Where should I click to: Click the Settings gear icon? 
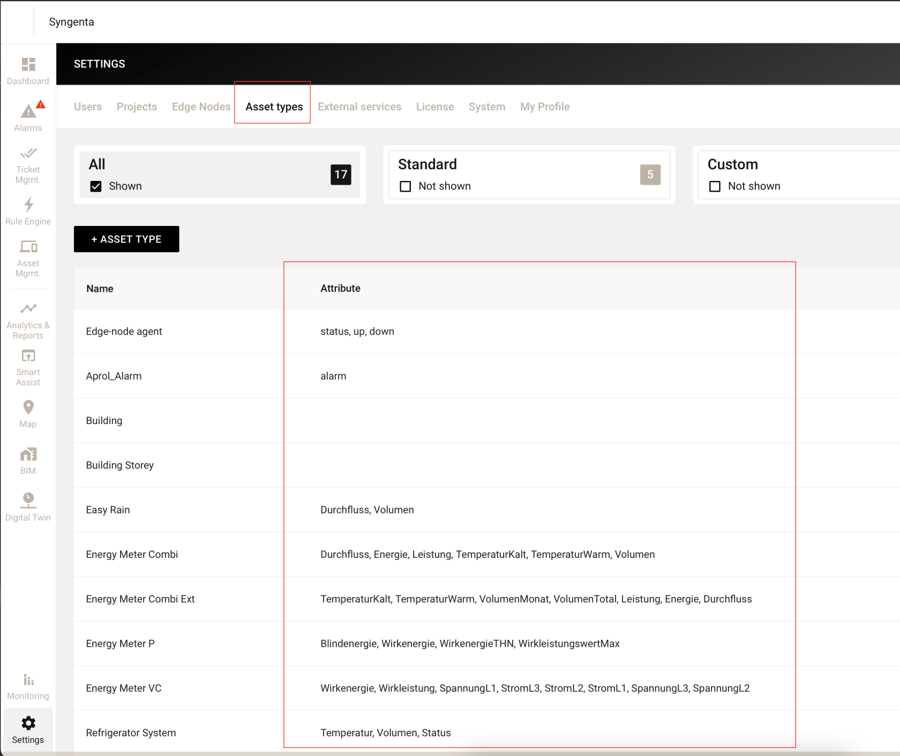click(28, 723)
